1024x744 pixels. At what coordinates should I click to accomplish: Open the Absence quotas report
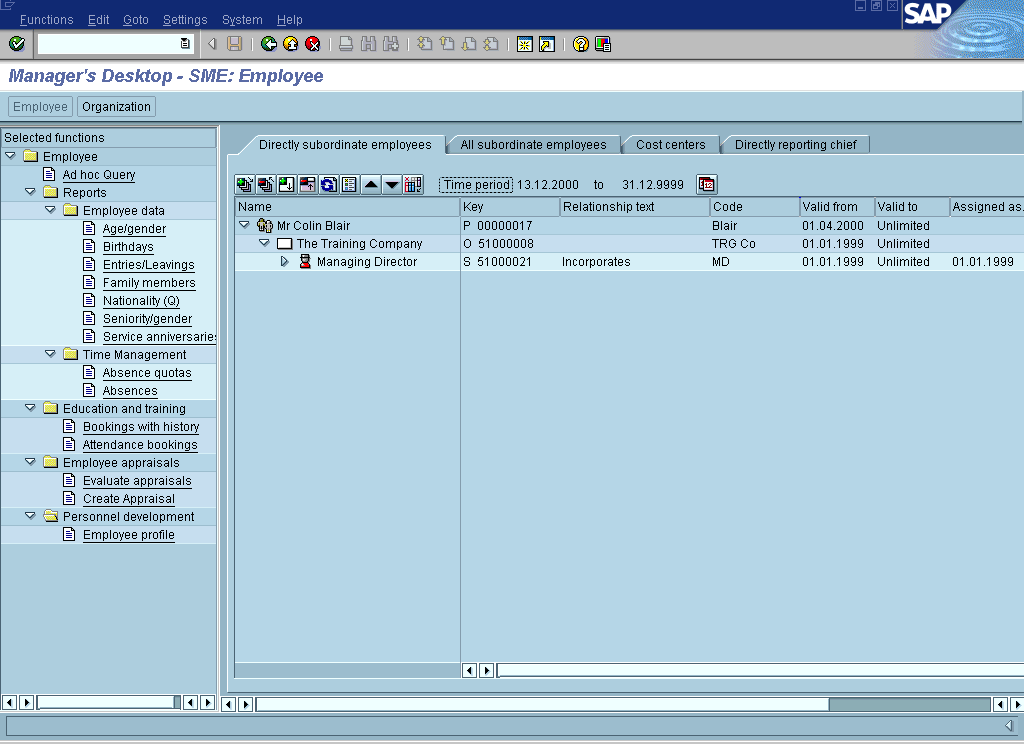click(147, 372)
